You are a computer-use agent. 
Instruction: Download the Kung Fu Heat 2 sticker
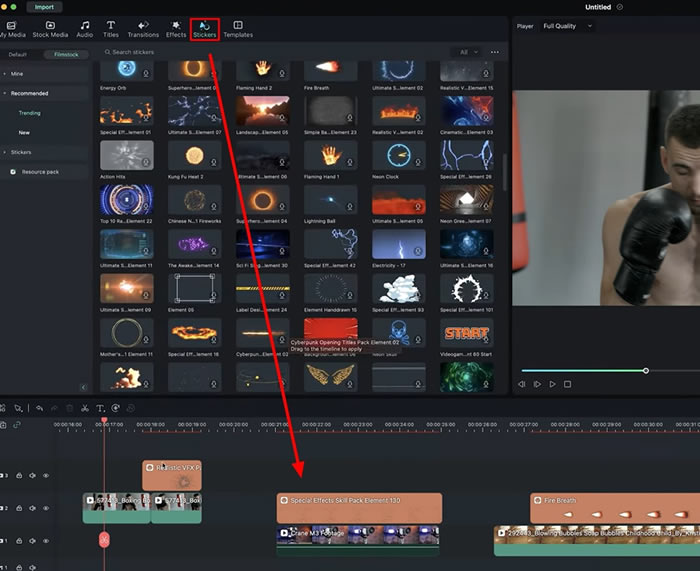click(x=214, y=163)
